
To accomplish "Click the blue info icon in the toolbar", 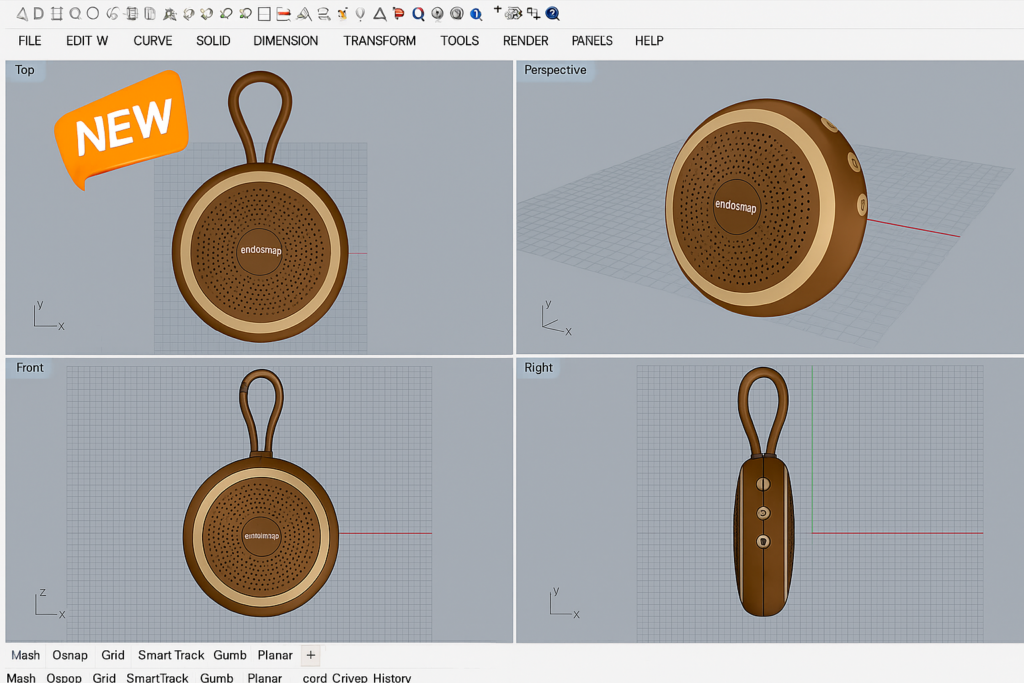I will 475,14.
